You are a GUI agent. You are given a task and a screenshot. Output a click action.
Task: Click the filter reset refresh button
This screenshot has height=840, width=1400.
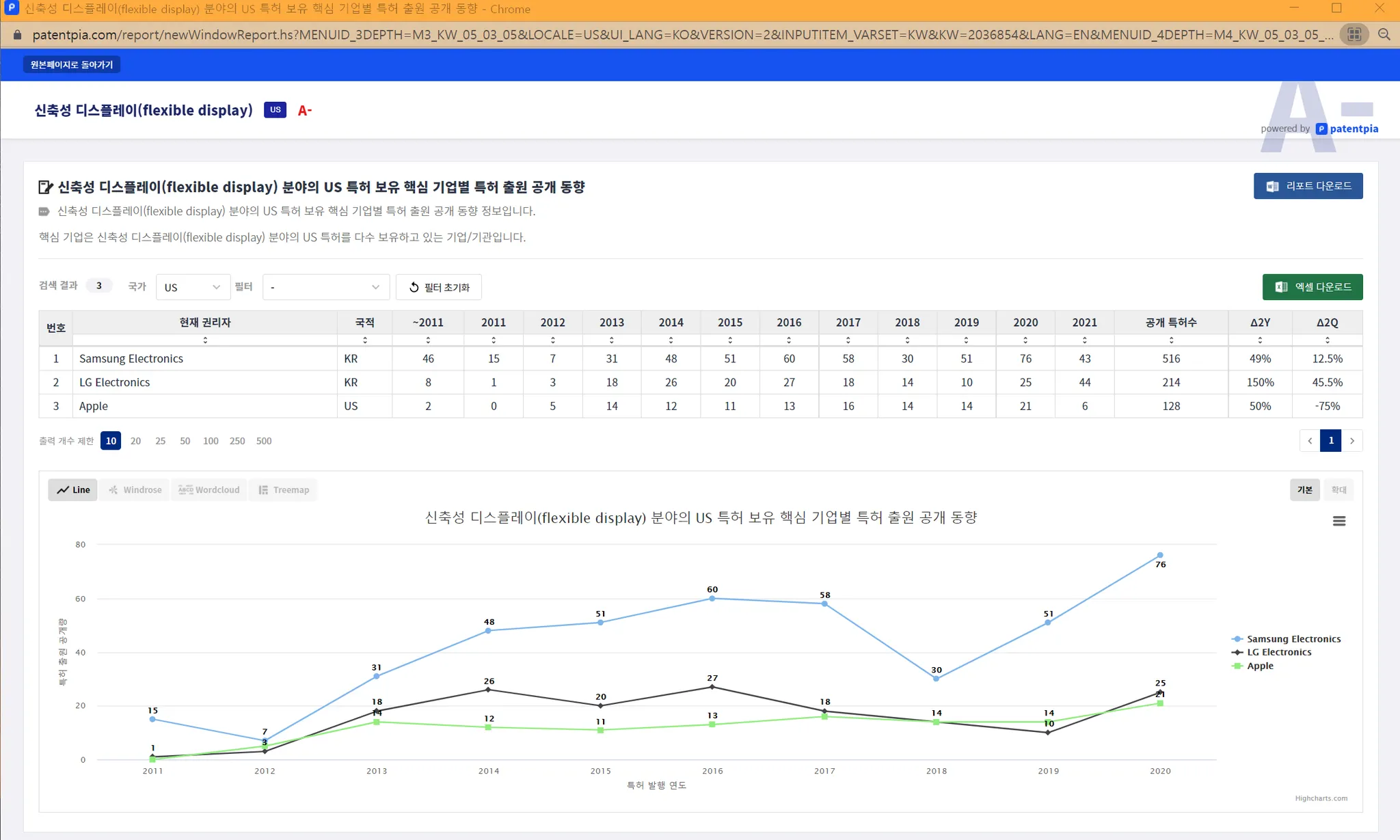coord(439,287)
